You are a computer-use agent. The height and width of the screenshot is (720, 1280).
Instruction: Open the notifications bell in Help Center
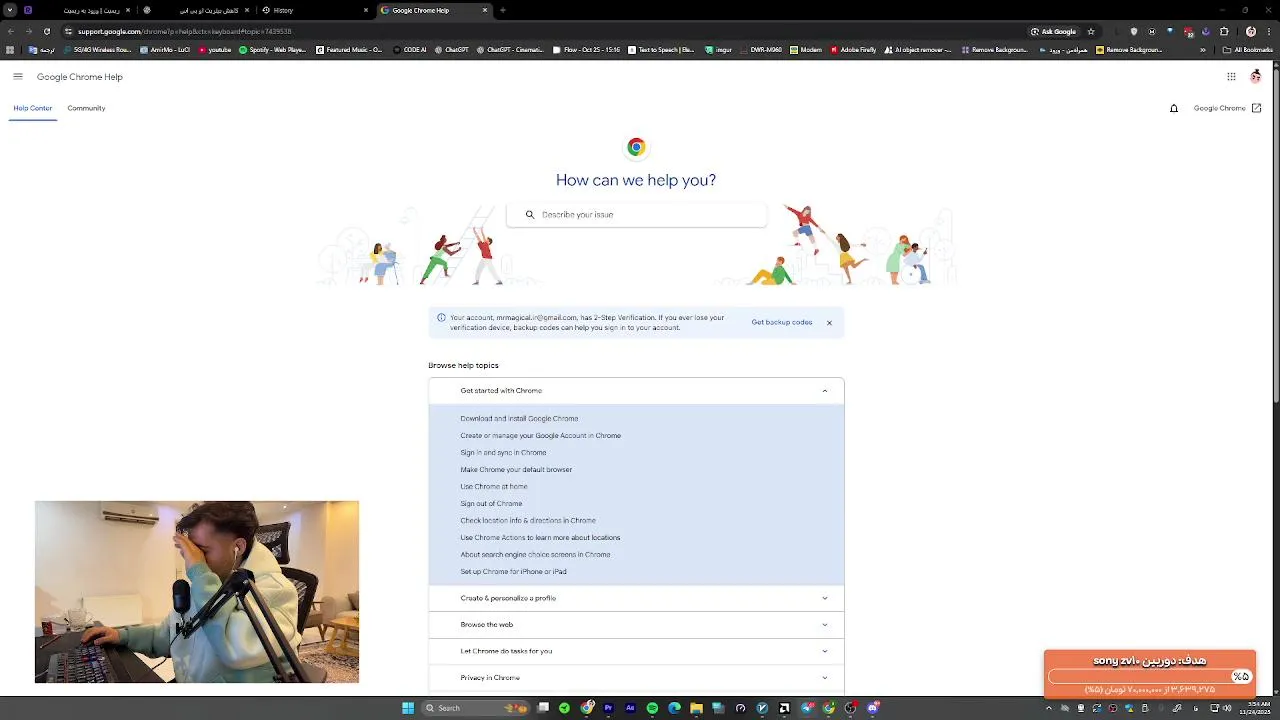tap(1174, 108)
